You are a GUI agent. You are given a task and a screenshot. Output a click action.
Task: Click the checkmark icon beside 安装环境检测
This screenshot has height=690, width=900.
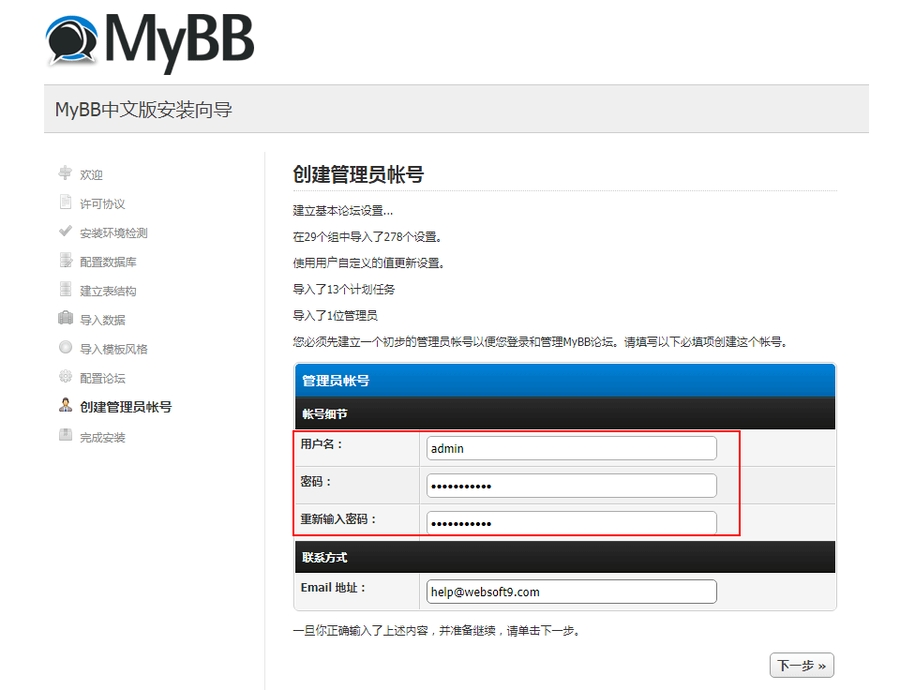[65, 232]
